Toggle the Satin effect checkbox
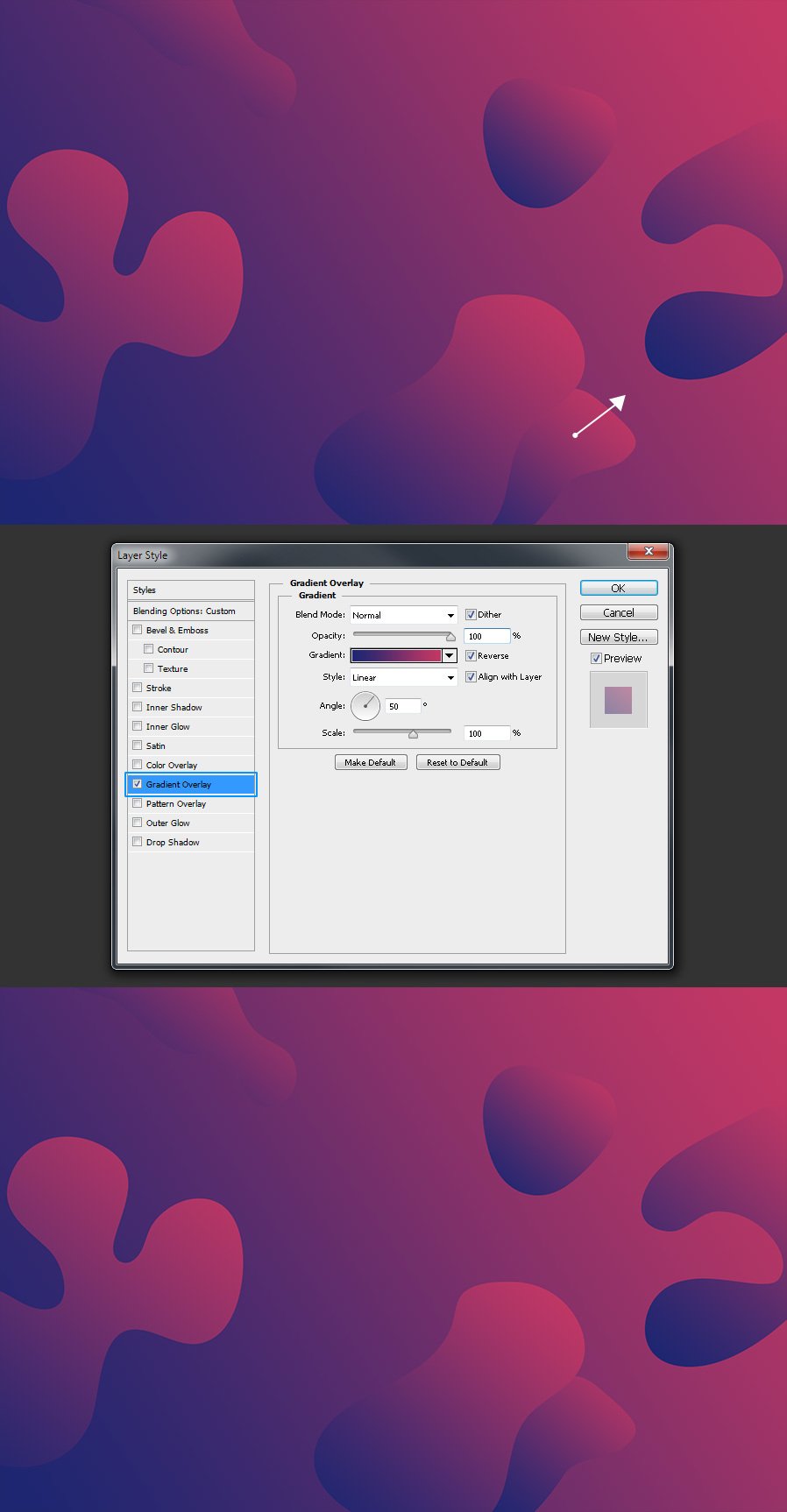The image size is (787, 1512). click(x=137, y=745)
